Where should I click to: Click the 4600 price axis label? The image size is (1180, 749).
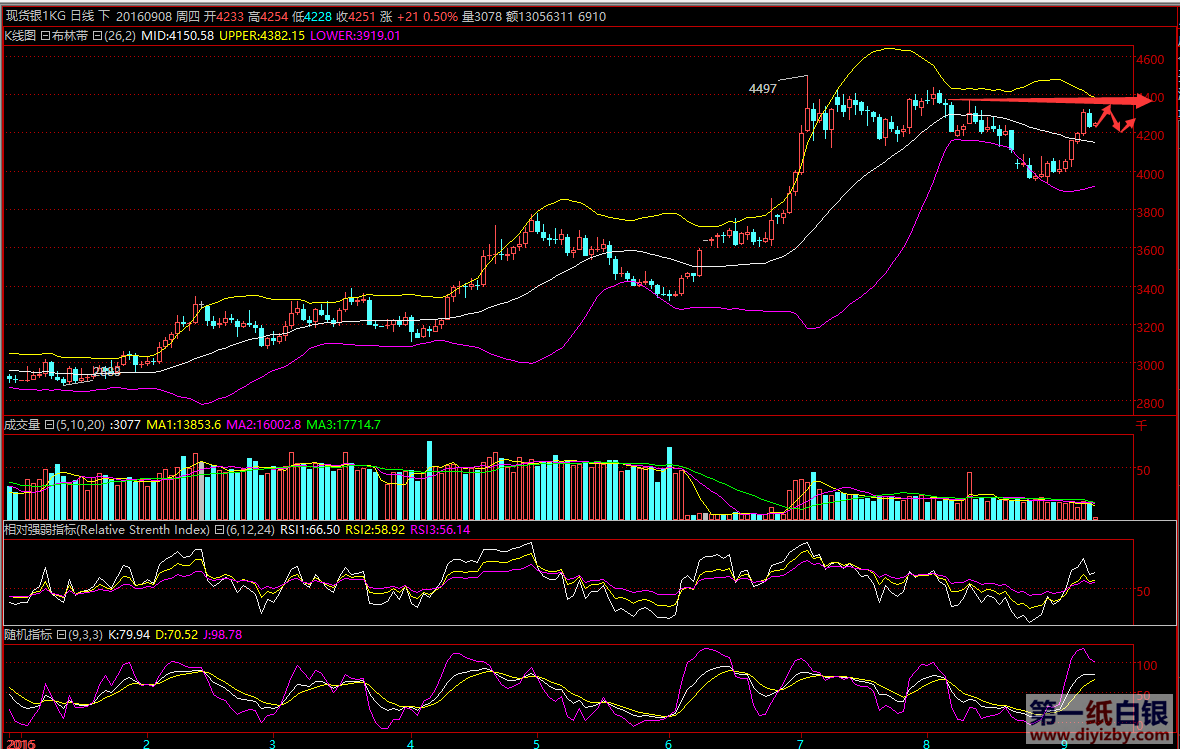[x=1151, y=60]
